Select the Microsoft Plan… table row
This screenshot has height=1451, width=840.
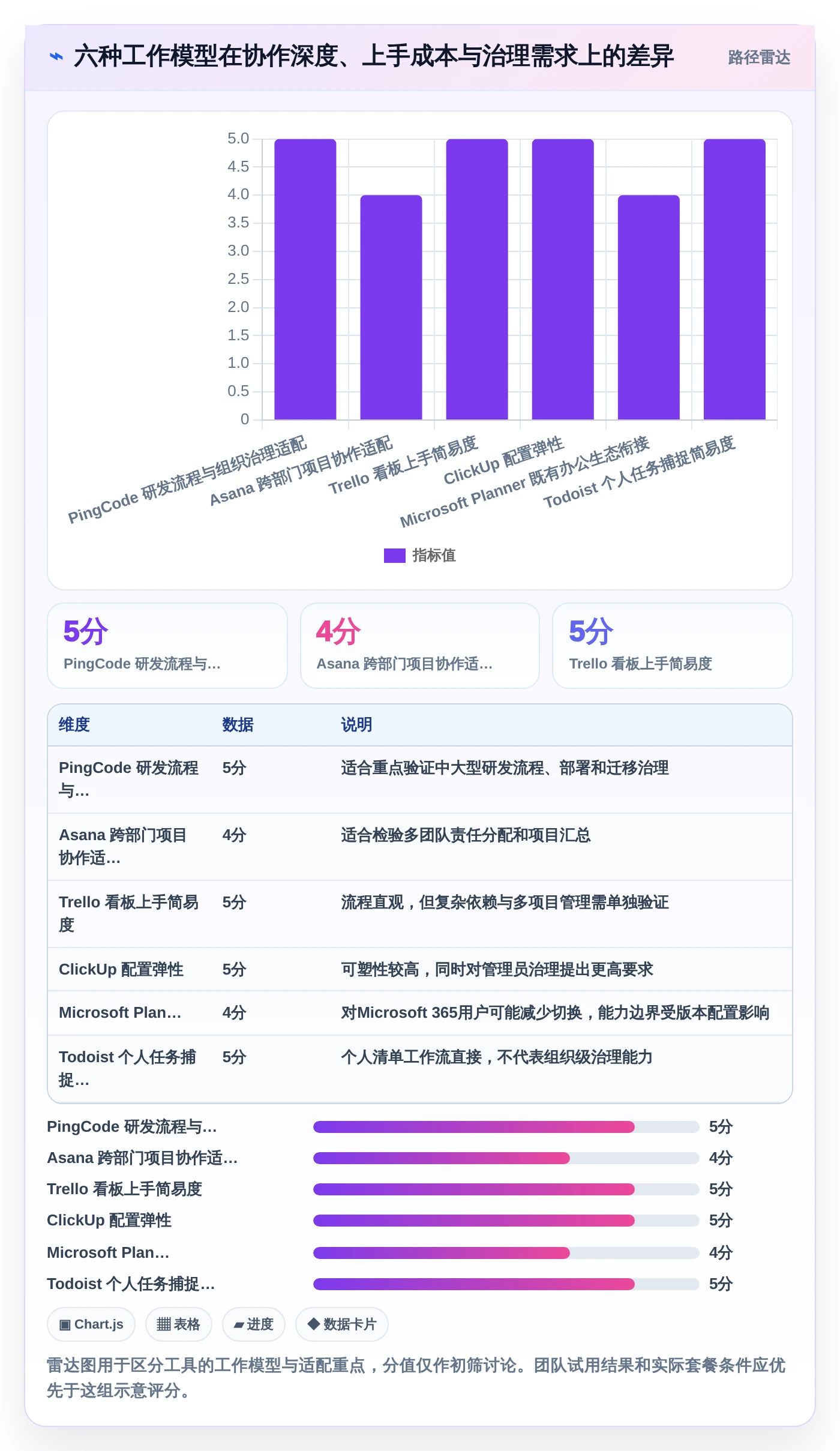click(420, 1013)
